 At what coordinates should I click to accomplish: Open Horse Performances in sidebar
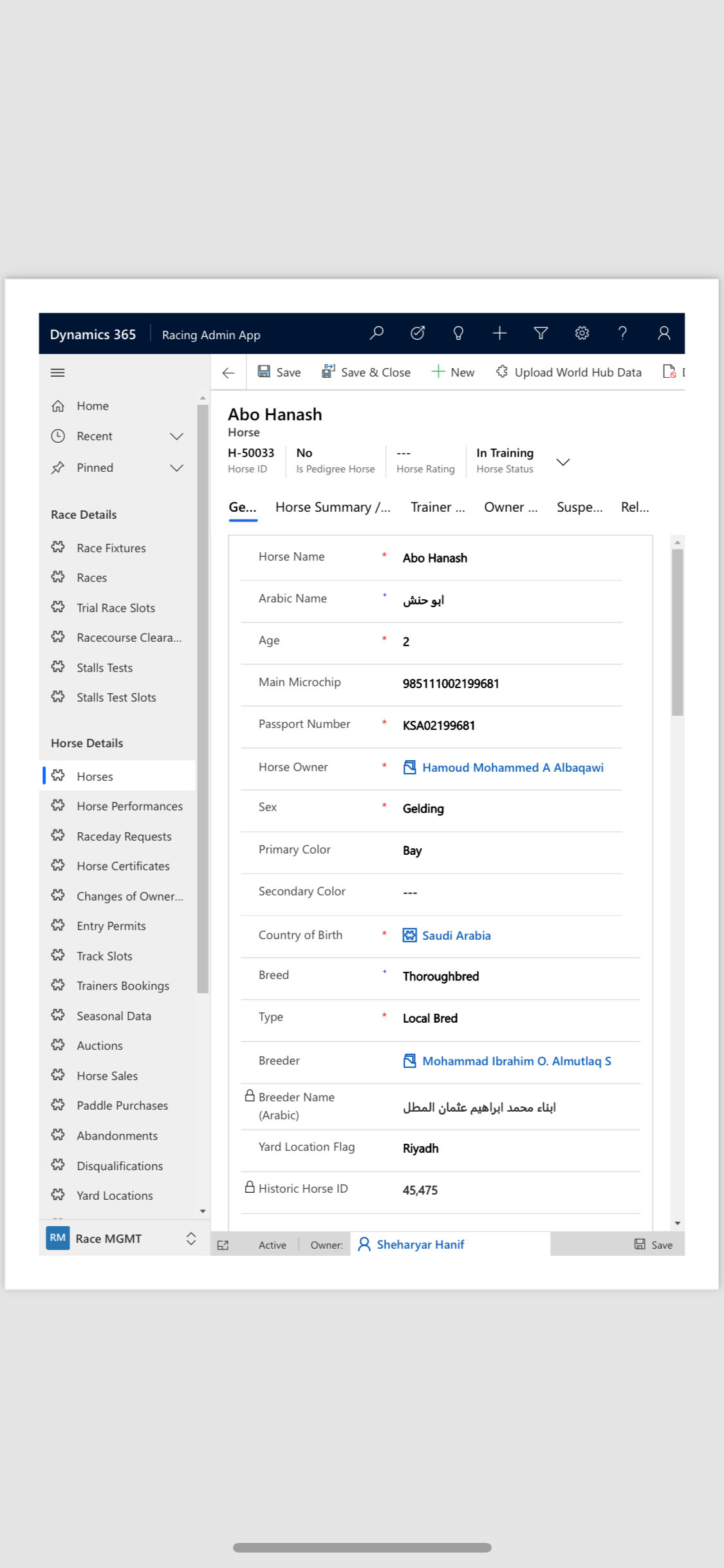pyautogui.click(x=129, y=807)
